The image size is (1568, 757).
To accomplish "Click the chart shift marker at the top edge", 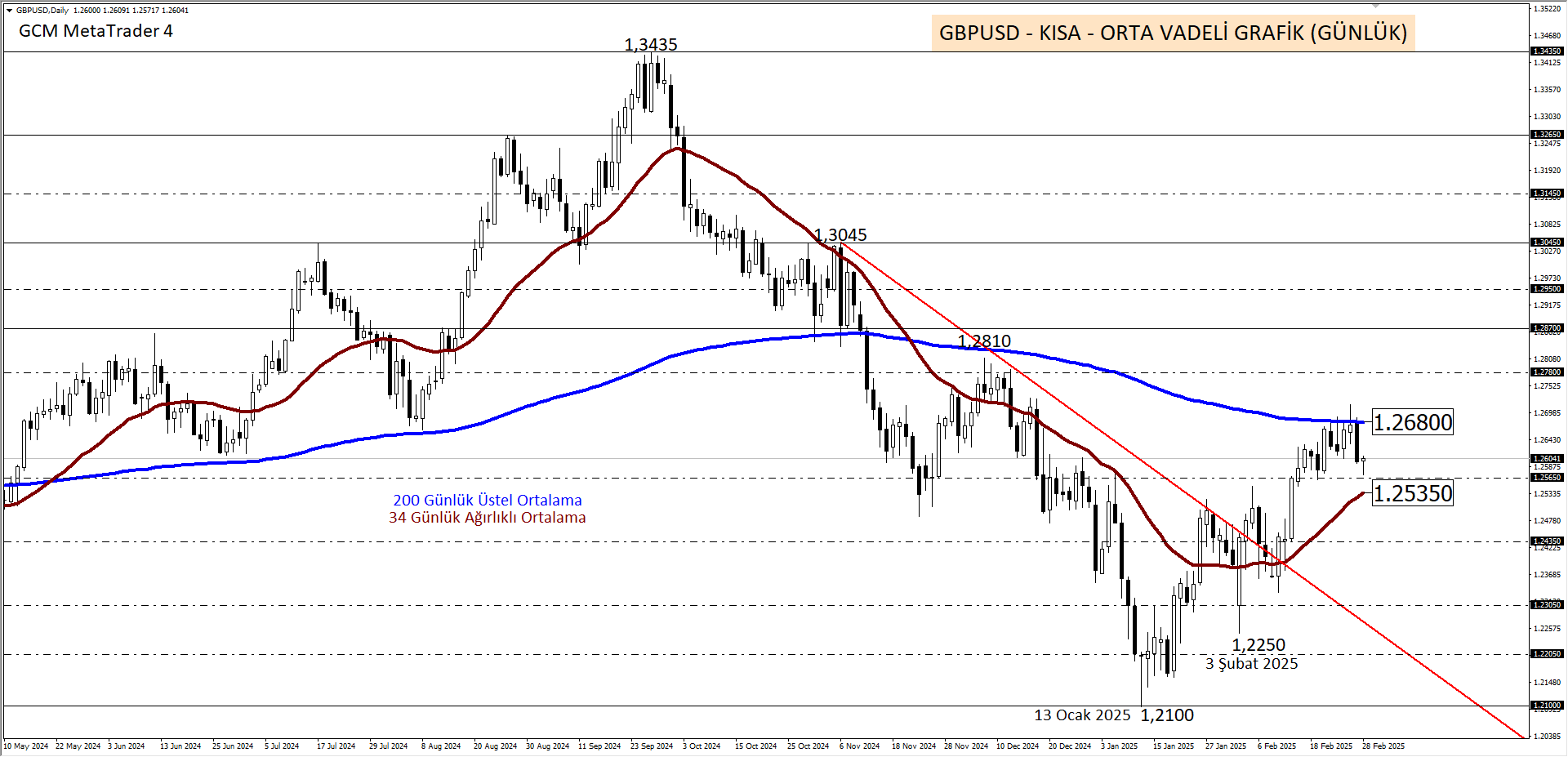I will 1375,7.
